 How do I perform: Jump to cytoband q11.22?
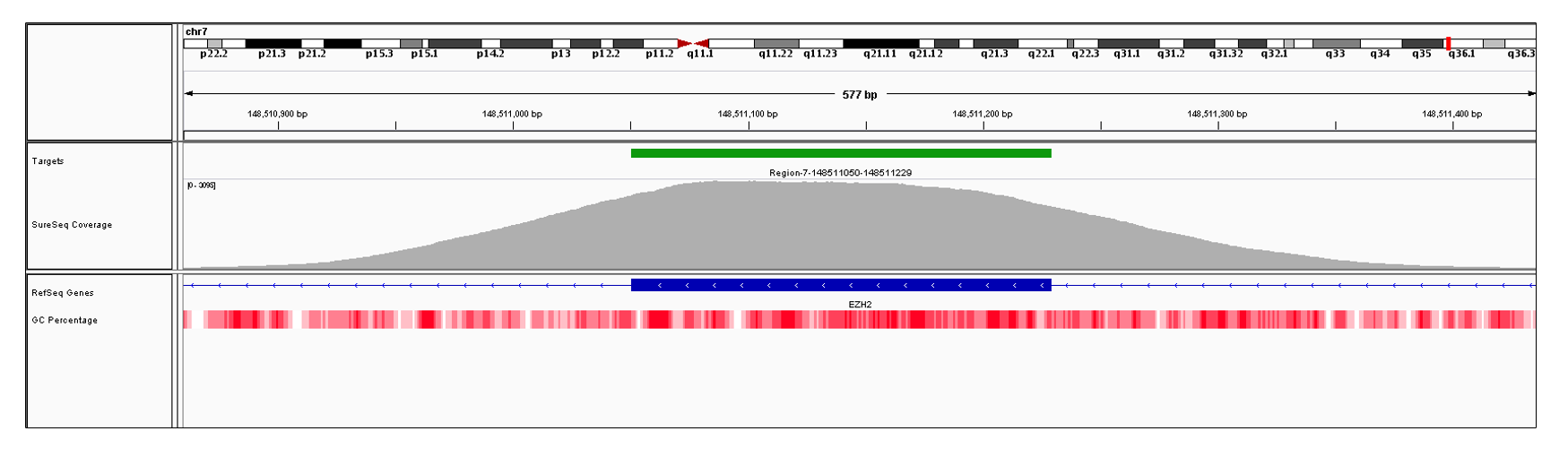click(x=775, y=54)
